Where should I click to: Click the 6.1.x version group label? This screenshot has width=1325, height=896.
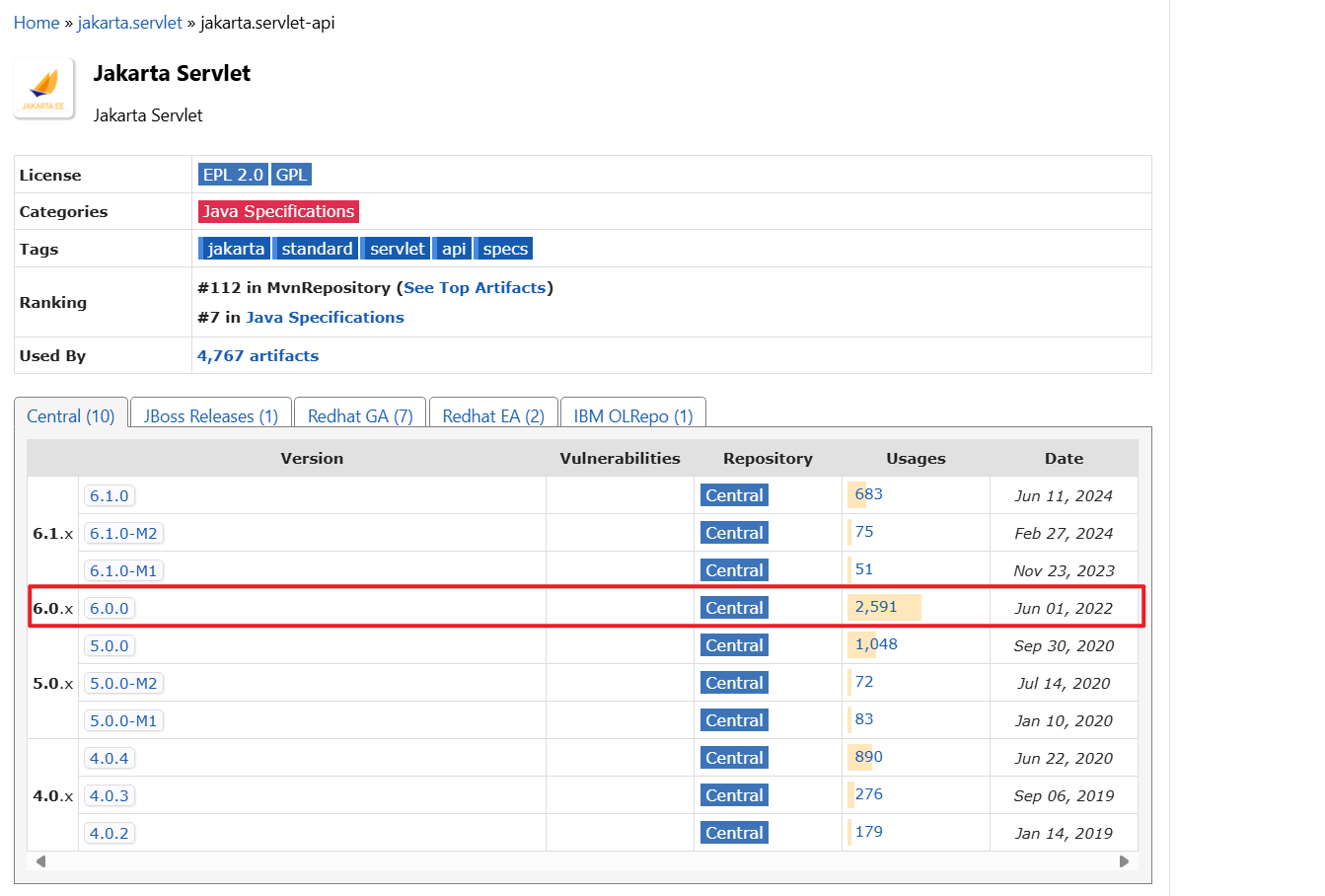pos(53,534)
